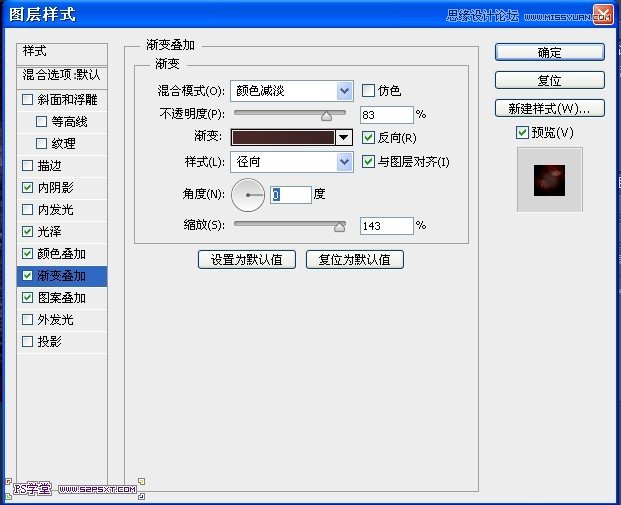Enable the 内发光 checkbox

(x=27, y=210)
